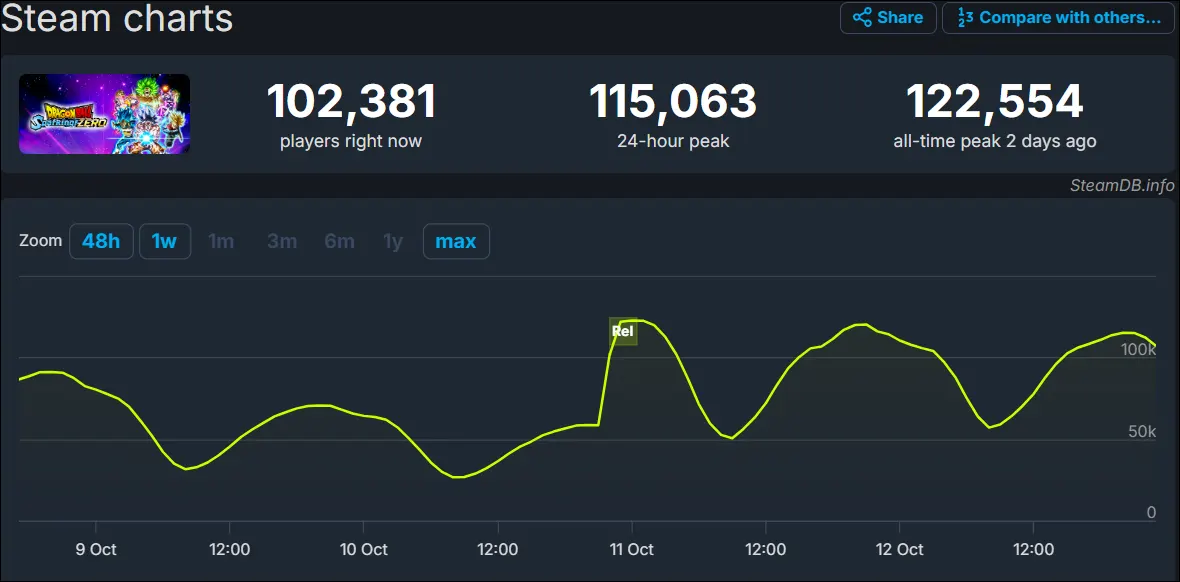
Task: Click the 122,554 all-time peak value
Action: 994,102
